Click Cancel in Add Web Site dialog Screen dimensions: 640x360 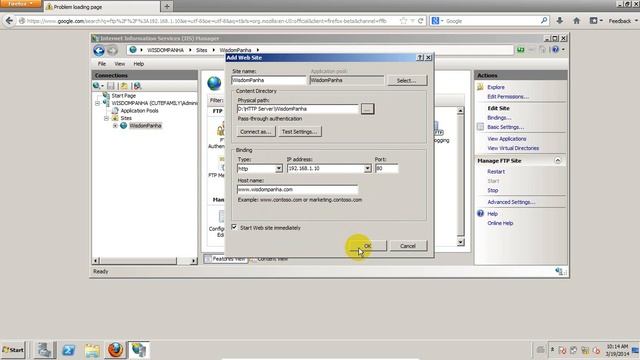[408, 246]
